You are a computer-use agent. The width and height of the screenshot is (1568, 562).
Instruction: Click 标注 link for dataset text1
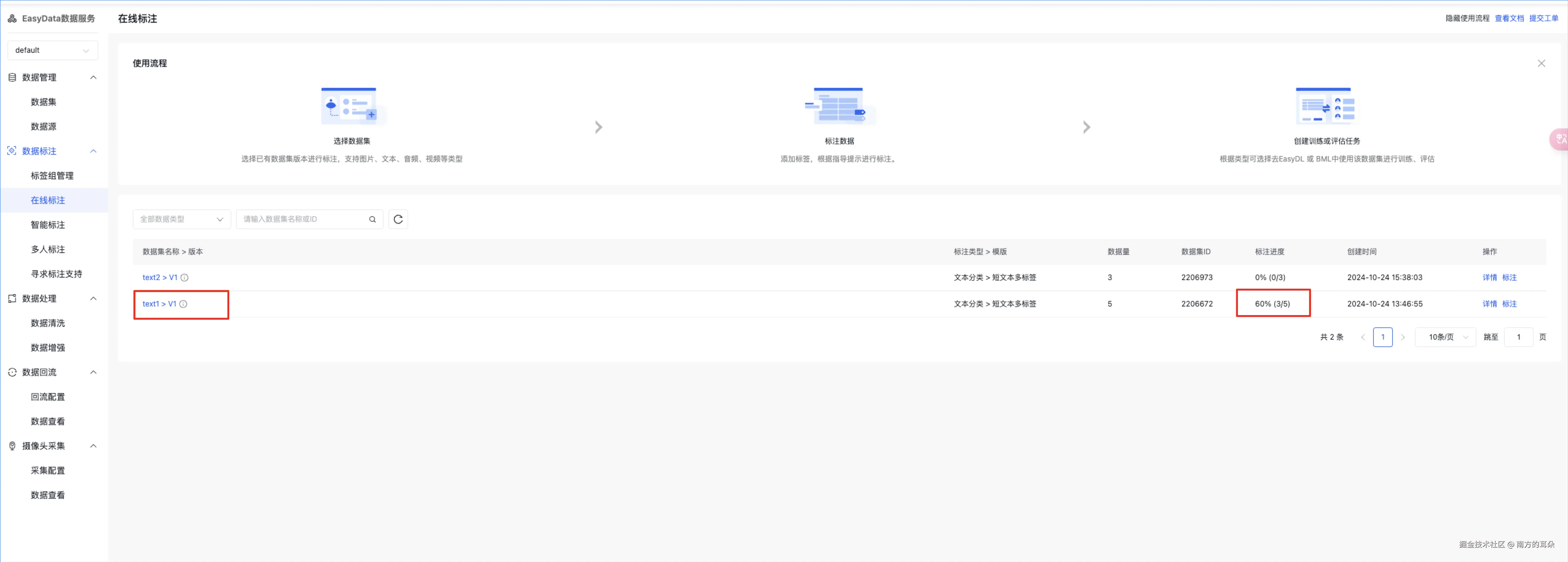tap(1509, 304)
